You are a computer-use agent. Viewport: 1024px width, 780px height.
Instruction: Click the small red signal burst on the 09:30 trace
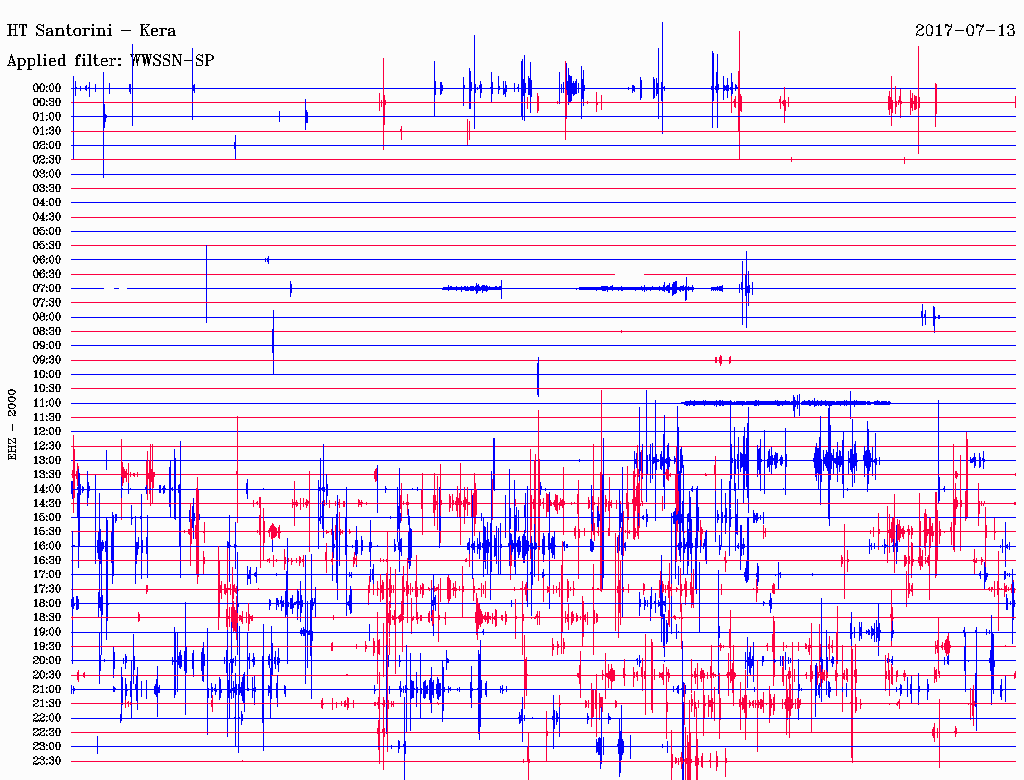click(x=722, y=360)
